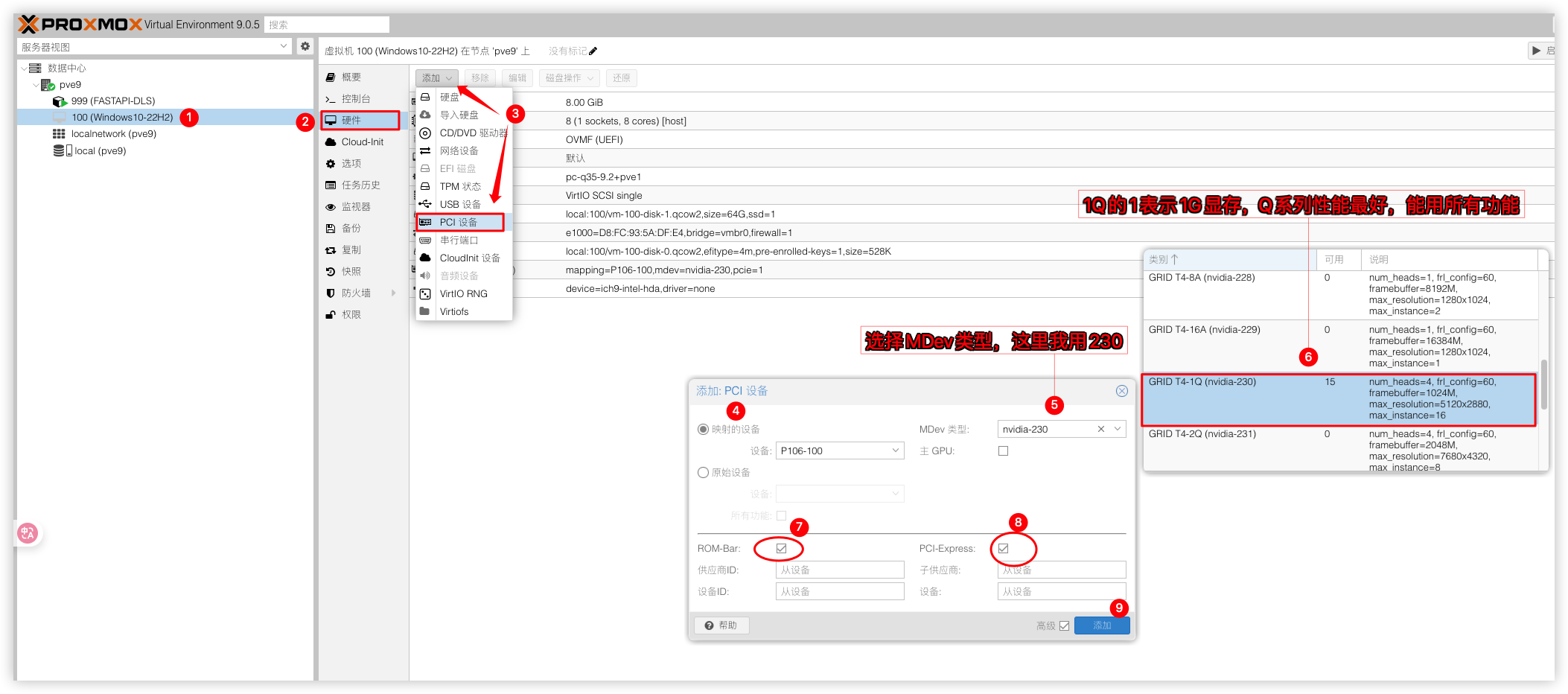Click the start play icon button
The image size is (1568, 694).
[x=1536, y=51]
